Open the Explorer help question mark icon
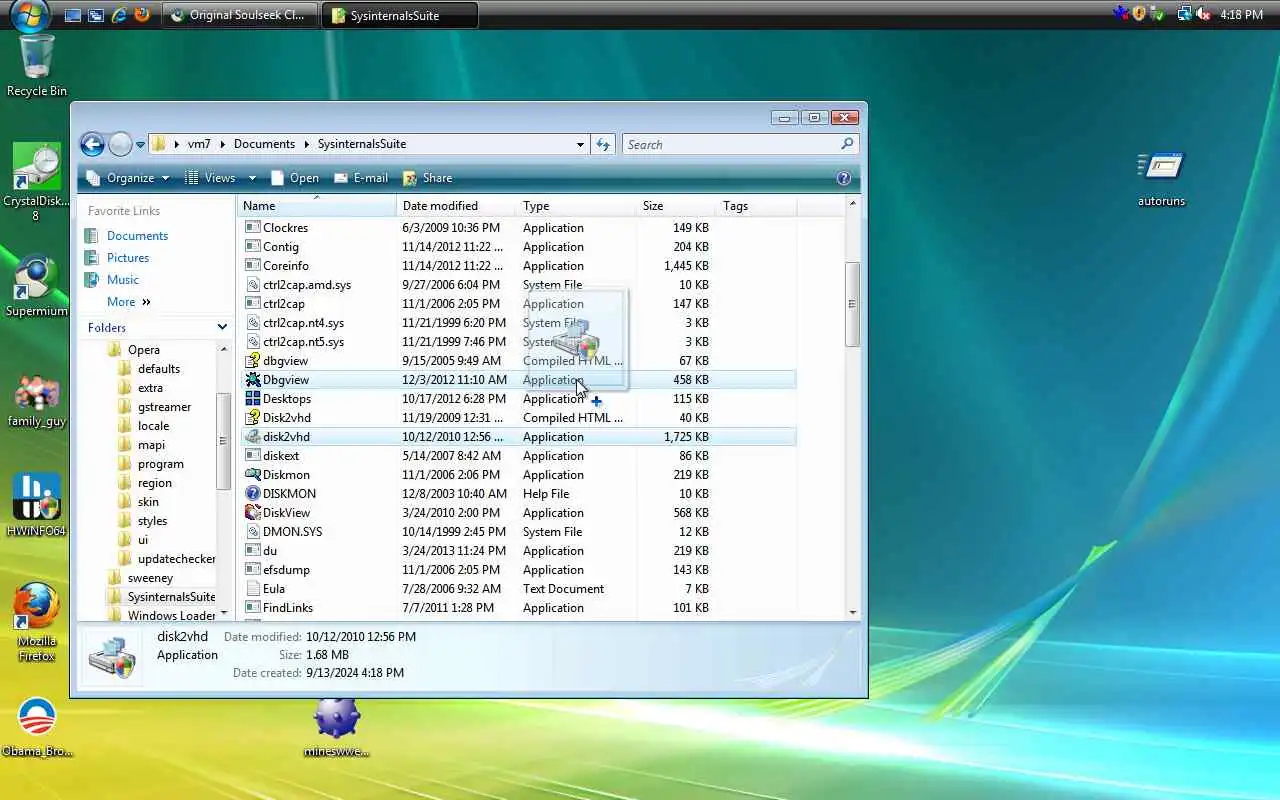The height and width of the screenshot is (800, 1280). [x=843, y=178]
